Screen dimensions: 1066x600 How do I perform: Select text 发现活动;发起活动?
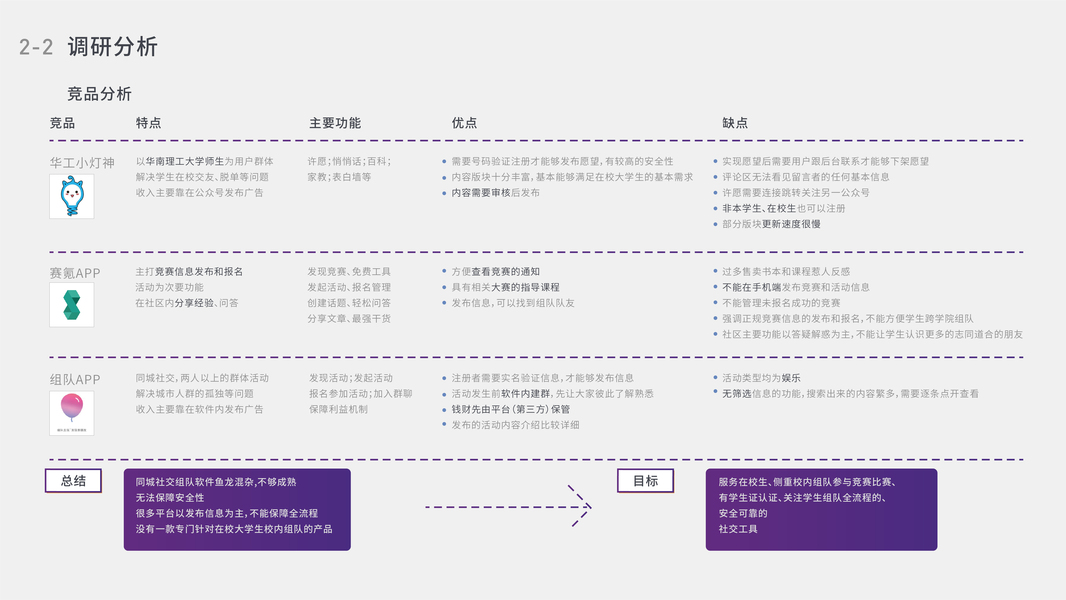click(x=351, y=378)
